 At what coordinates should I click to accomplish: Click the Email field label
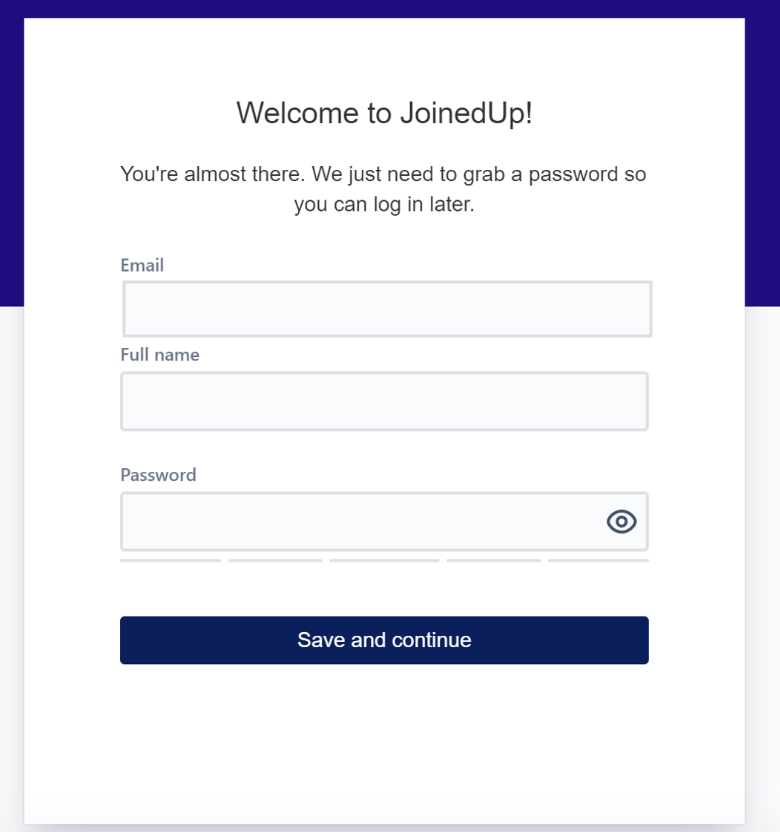coord(142,265)
